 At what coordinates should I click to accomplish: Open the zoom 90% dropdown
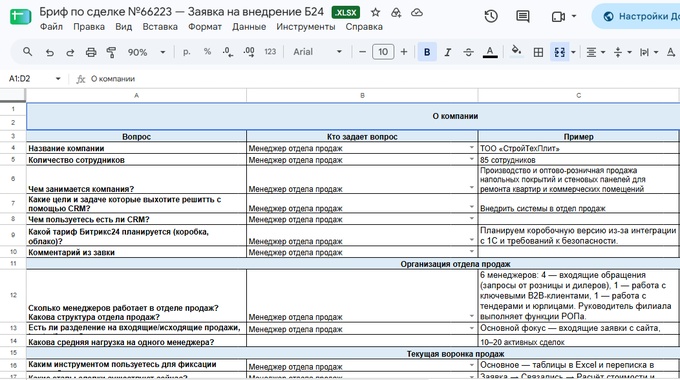coord(146,52)
